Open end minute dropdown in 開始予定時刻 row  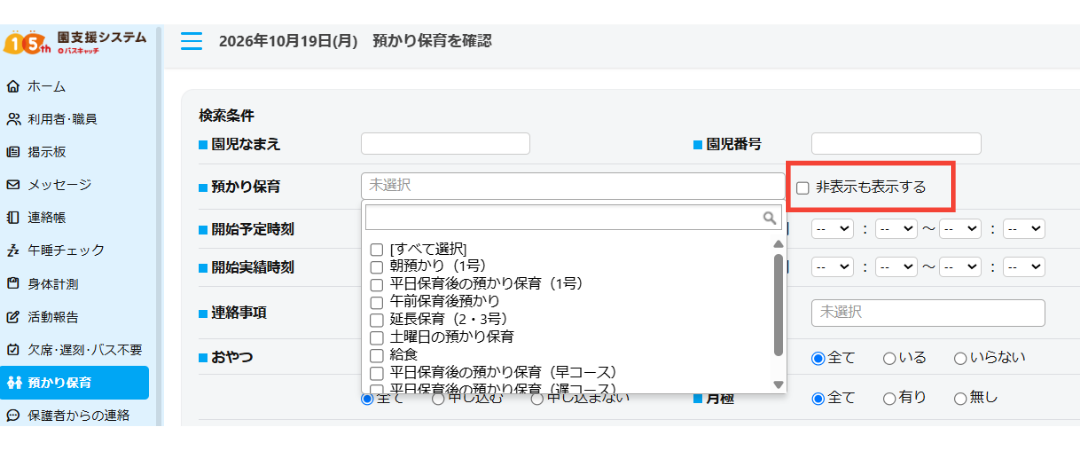click(x=1024, y=229)
